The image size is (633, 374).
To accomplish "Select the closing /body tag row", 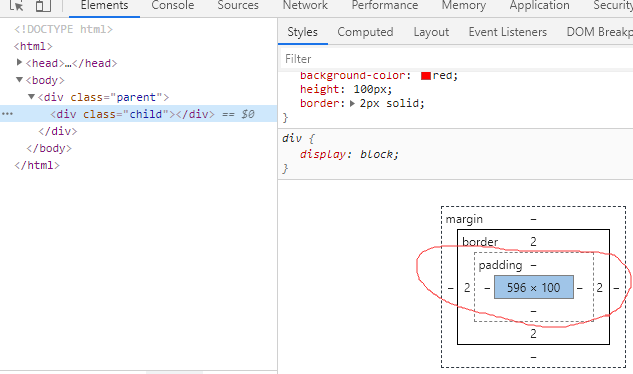I will click(x=49, y=148).
